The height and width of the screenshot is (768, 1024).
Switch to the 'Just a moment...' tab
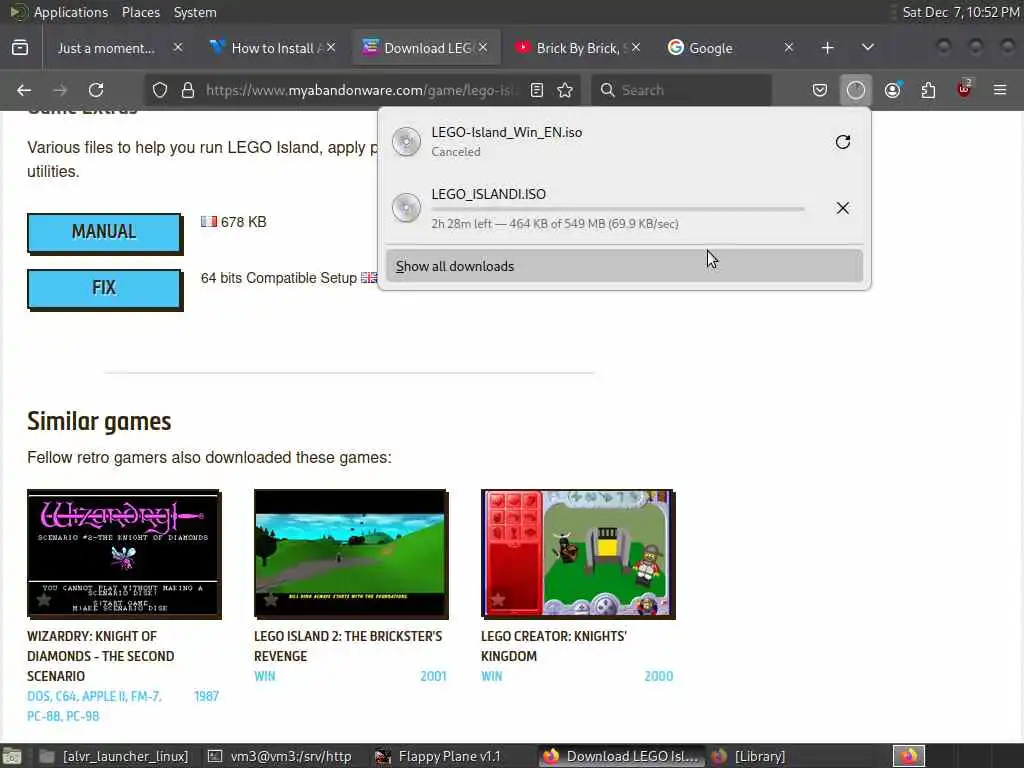106,48
